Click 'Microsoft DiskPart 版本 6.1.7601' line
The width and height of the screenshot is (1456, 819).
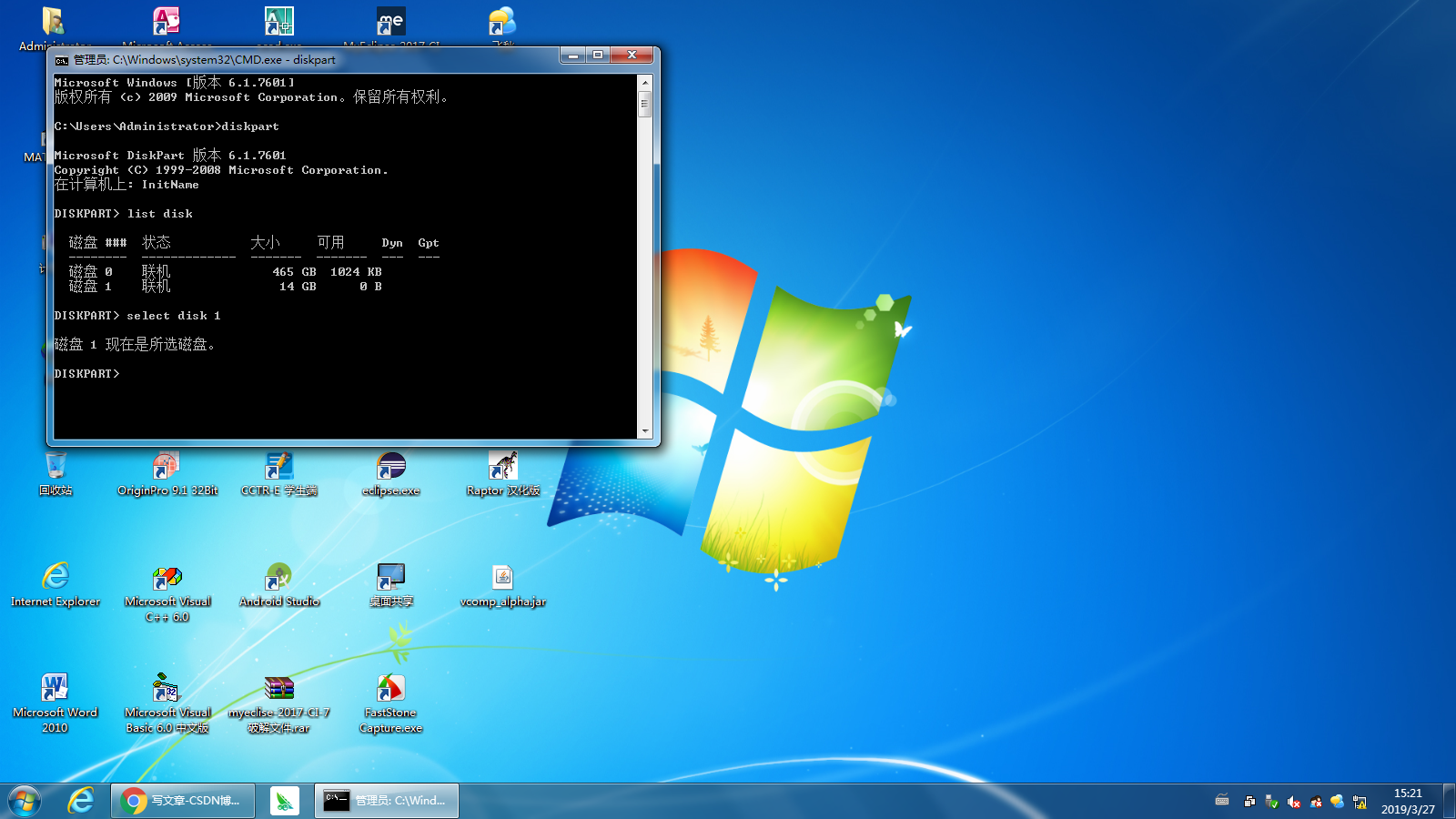[x=170, y=156]
